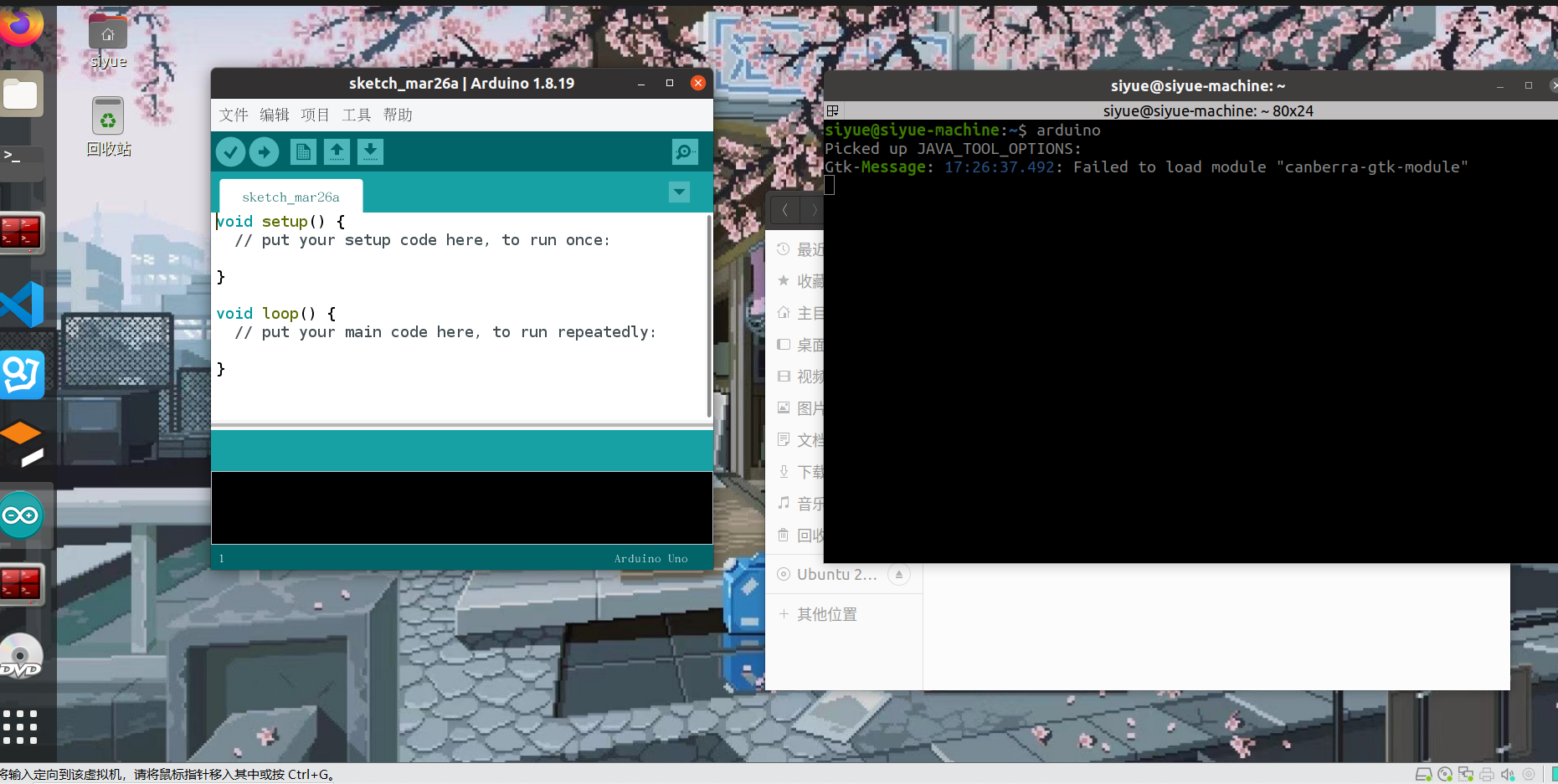Click inside the Arduino code editor text
Image resolution: width=1558 pixels, height=784 pixels.
point(459,316)
